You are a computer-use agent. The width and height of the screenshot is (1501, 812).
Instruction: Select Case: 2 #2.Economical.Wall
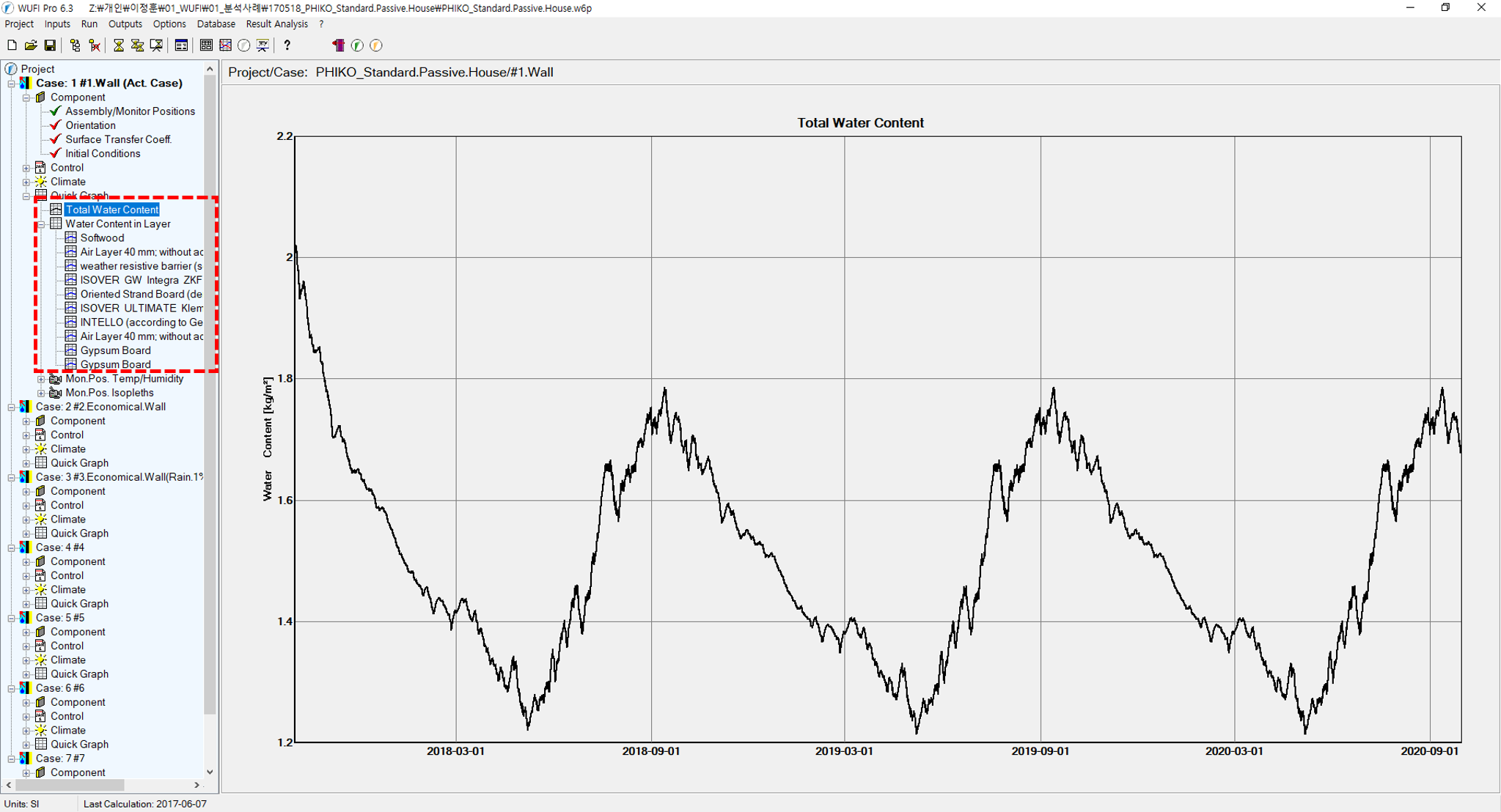point(100,407)
